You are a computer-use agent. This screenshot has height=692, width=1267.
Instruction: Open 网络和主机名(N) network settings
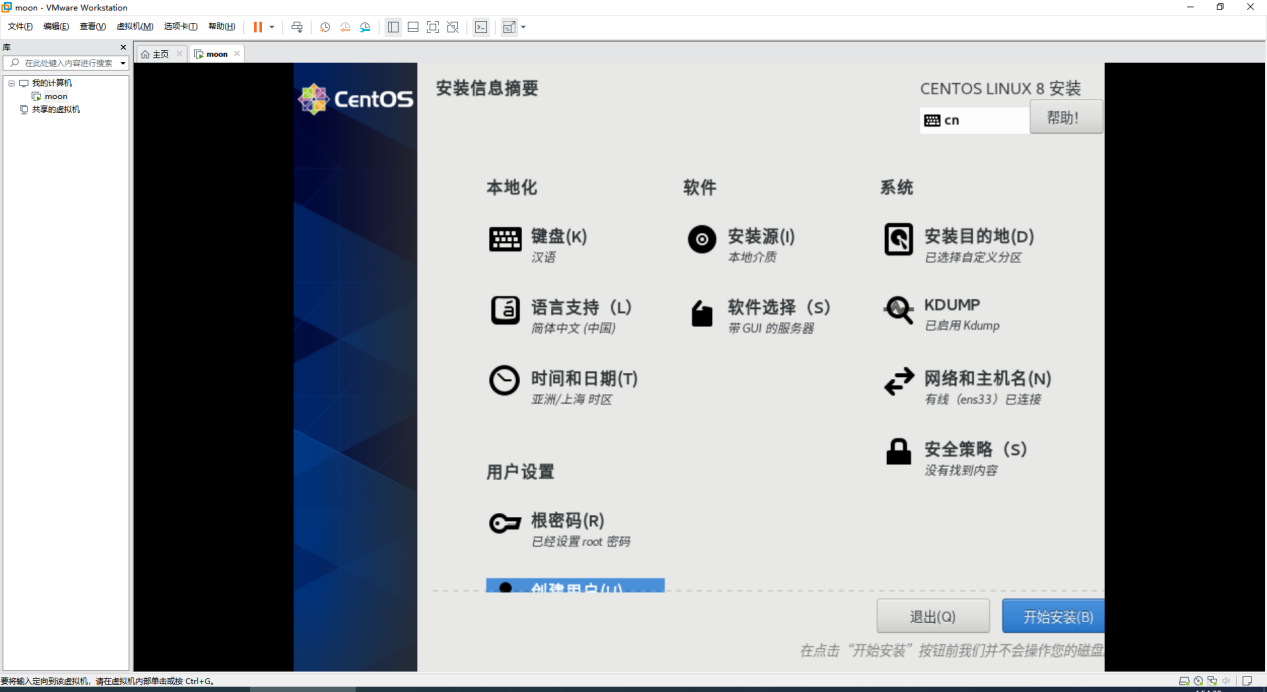click(x=967, y=387)
